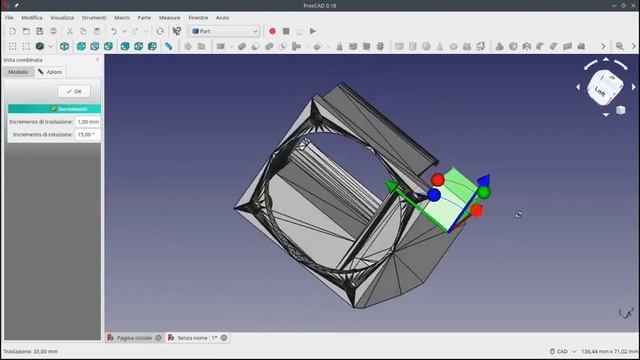Click the Boolean Cut icon
The image size is (640, 360).
(256, 46)
